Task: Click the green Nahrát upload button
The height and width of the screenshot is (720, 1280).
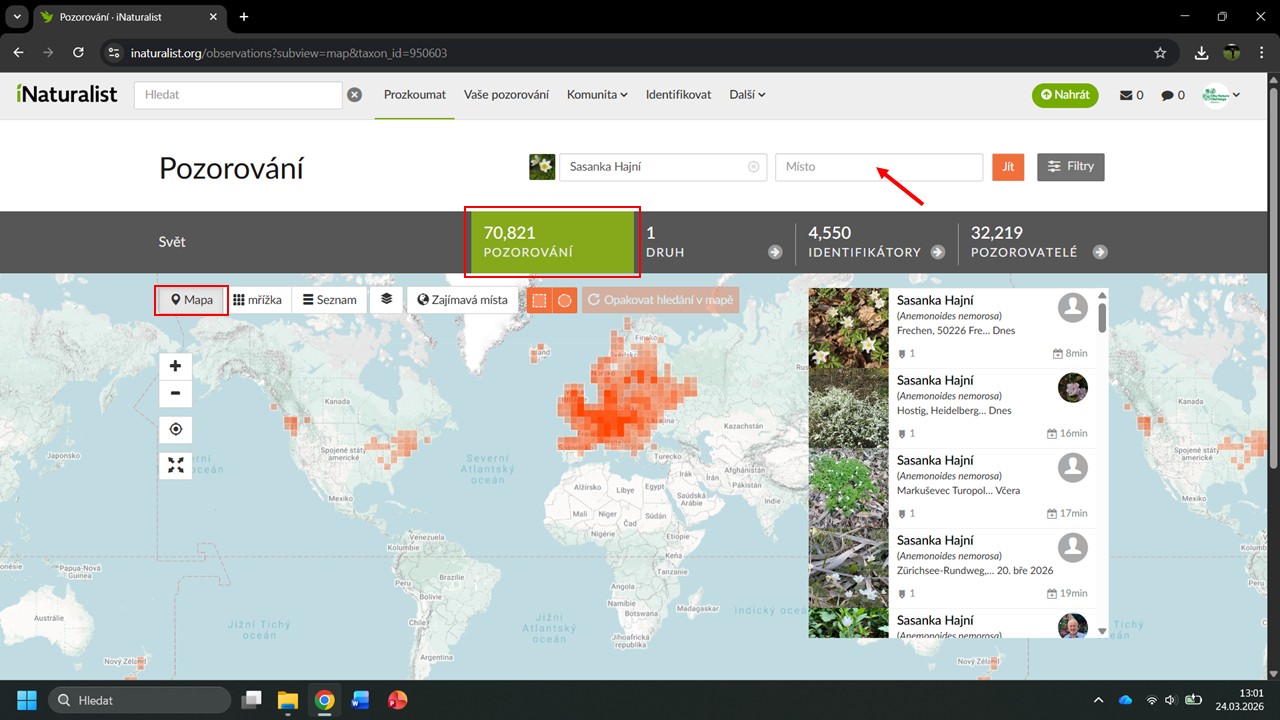Action: click(1065, 95)
